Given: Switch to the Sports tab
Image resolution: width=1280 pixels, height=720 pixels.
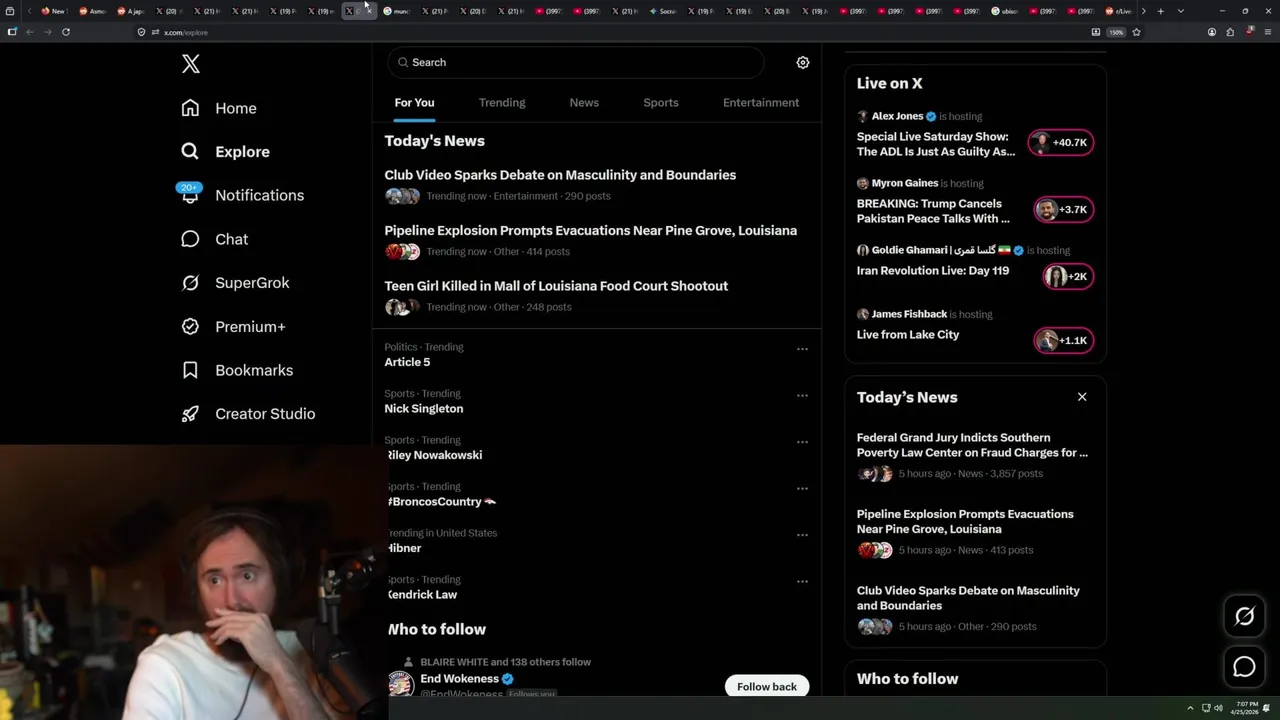Looking at the screenshot, I should (x=661, y=103).
